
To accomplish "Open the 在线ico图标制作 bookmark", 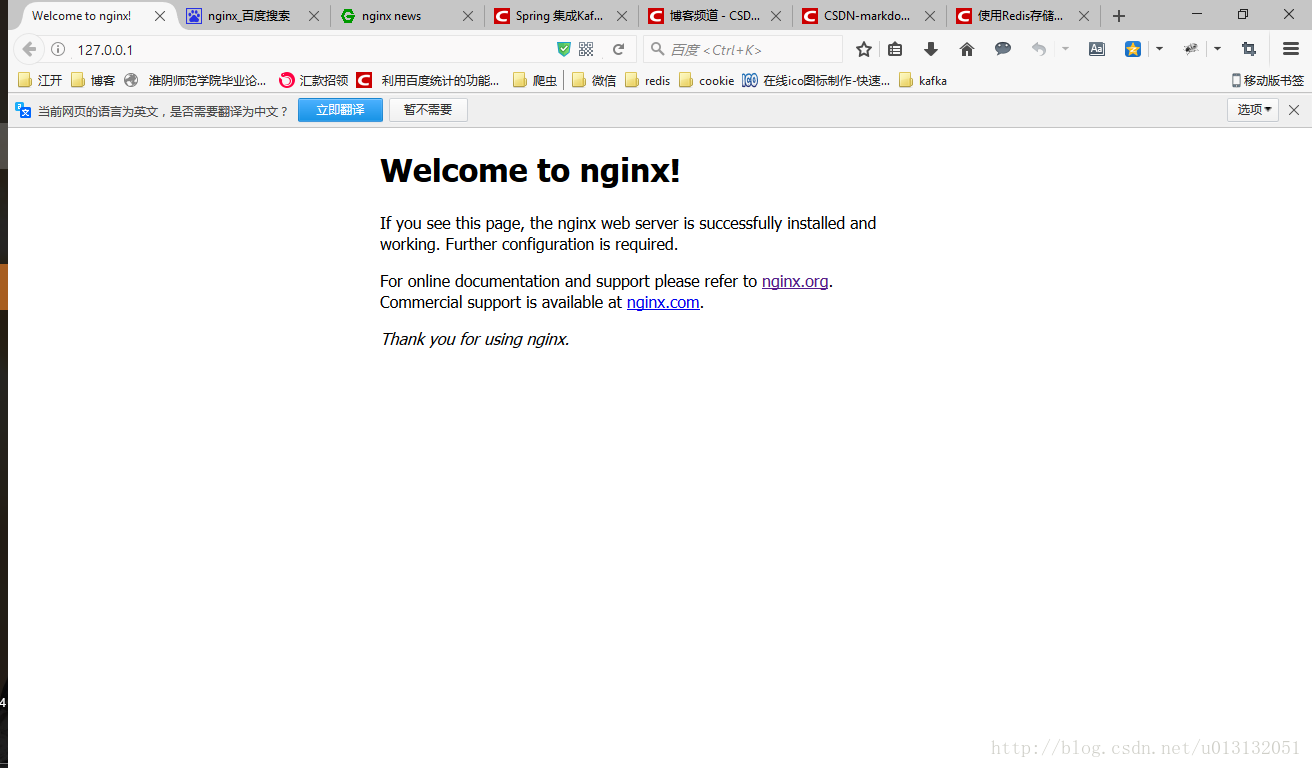I will click(x=816, y=81).
